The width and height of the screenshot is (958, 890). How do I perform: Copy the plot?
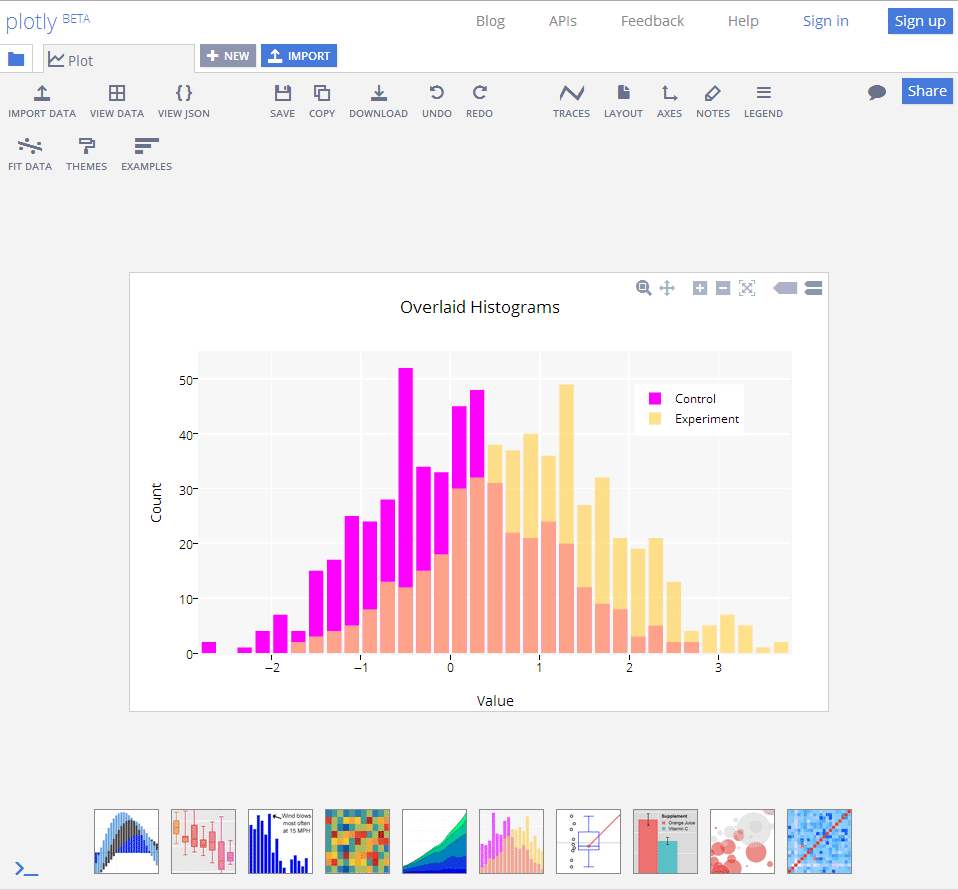321,100
